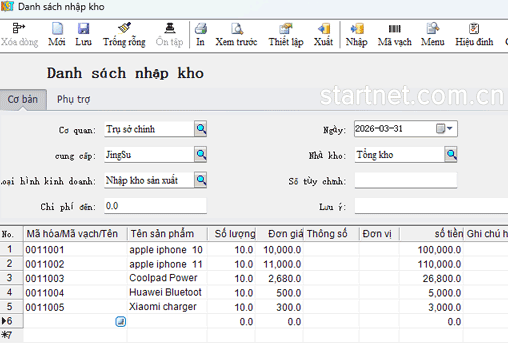Click product cell apple iphone 10
Image resolution: width=508 pixels, height=361 pixels.
[x=167, y=249]
